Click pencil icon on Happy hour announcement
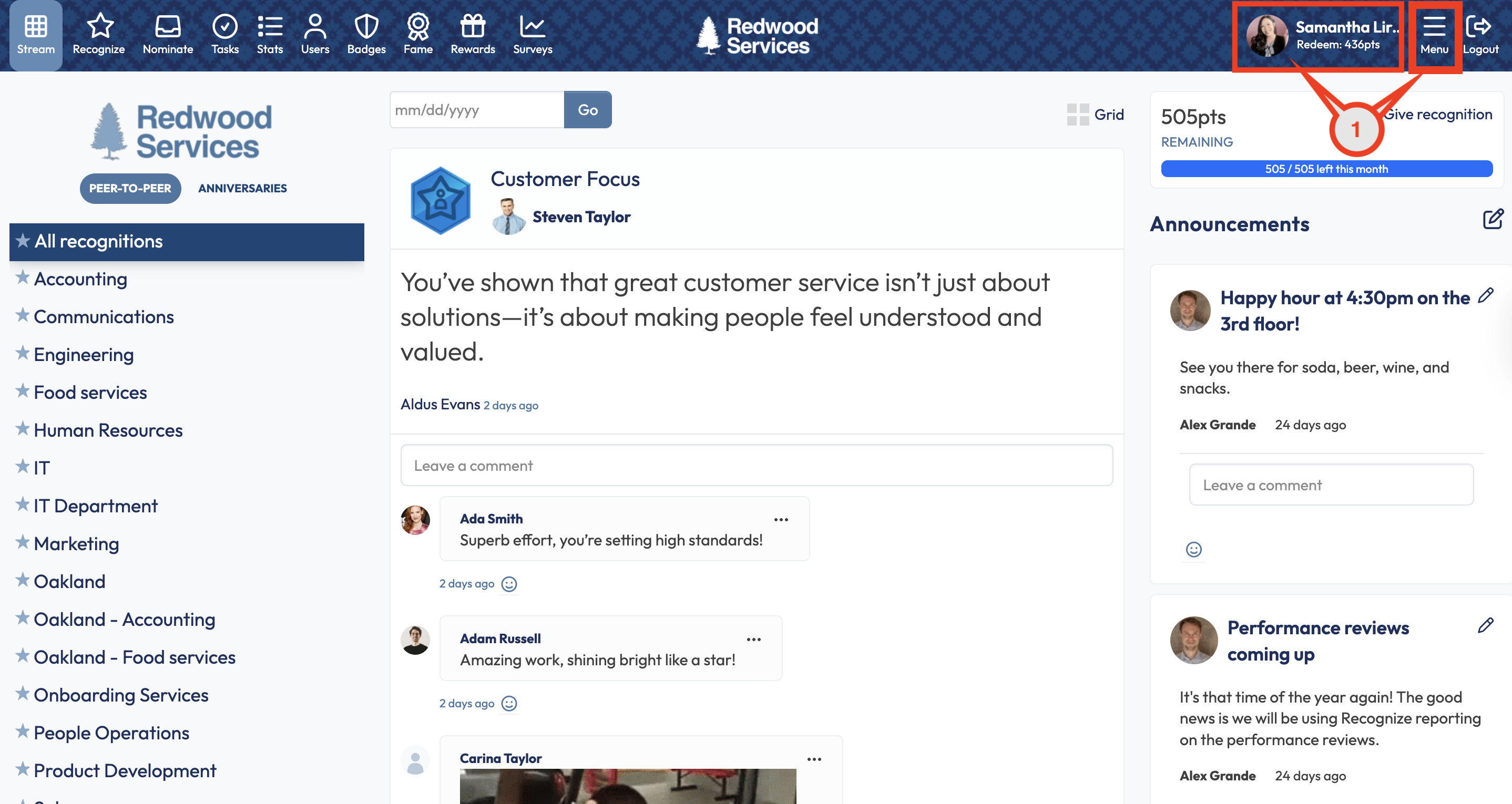This screenshot has height=804, width=1512. pyautogui.click(x=1486, y=296)
